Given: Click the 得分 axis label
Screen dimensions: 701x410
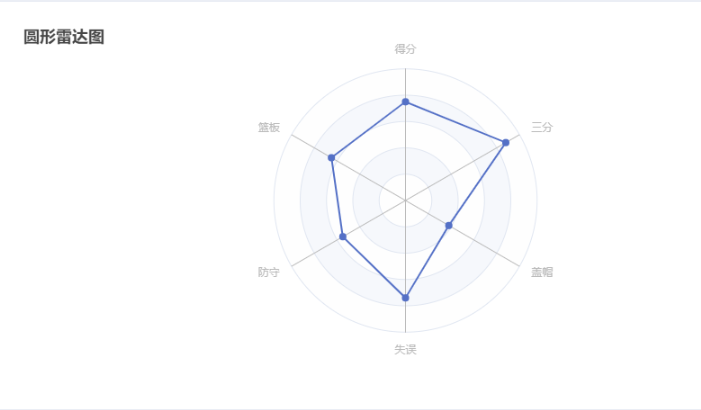Looking at the screenshot, I should click(x=405, y=49).
